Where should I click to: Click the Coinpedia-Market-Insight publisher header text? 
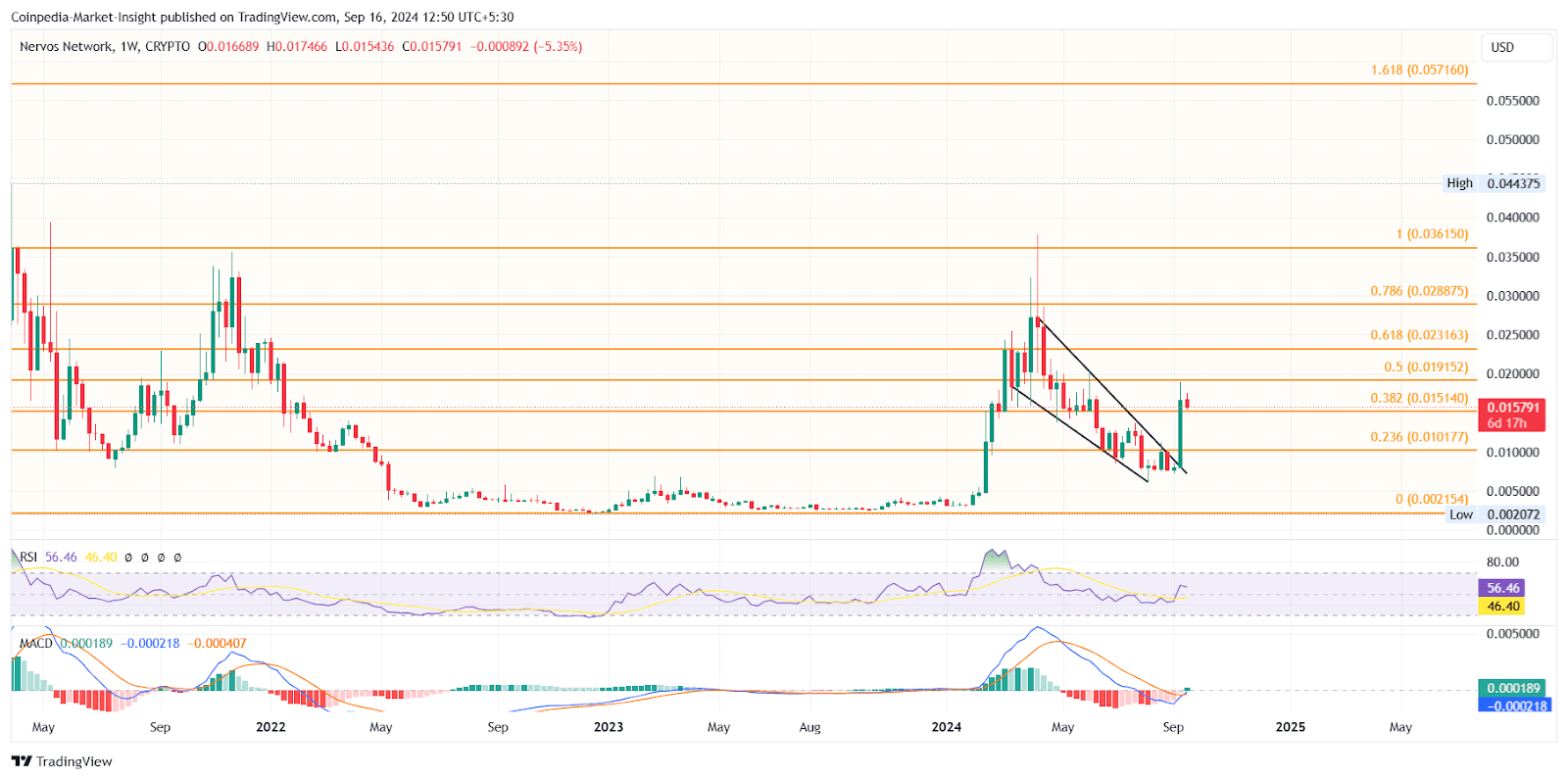coord(84,17)
